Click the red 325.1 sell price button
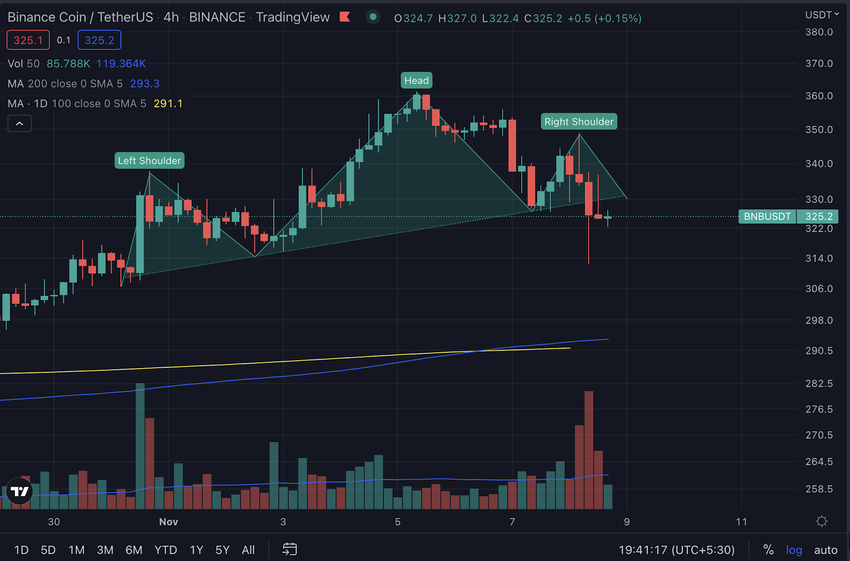 28,40
